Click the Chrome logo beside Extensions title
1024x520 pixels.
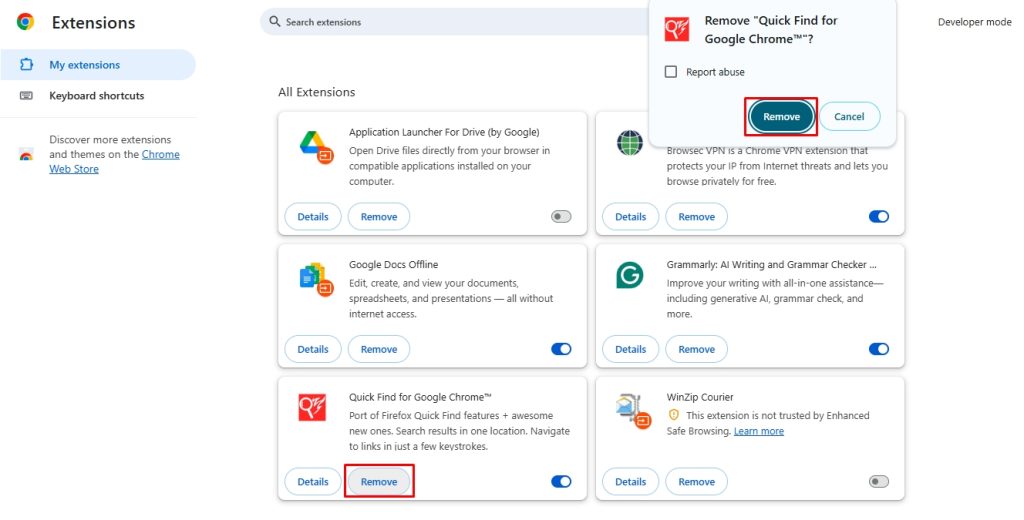click(x=25, y=22)
